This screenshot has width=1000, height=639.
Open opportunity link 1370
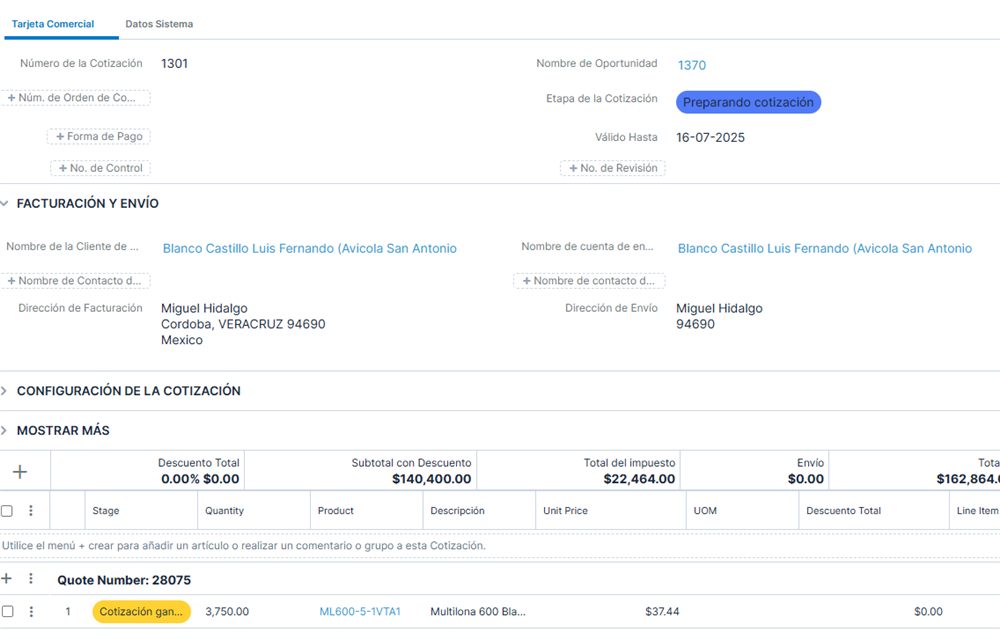click(x=692, y=66)
